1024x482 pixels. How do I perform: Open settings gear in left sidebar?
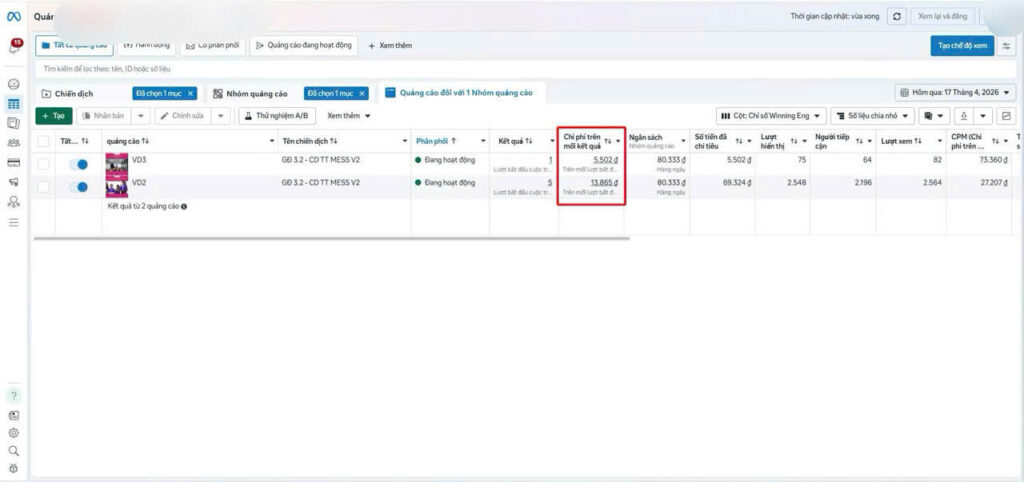pyautogui.click(x=14, y=433)
